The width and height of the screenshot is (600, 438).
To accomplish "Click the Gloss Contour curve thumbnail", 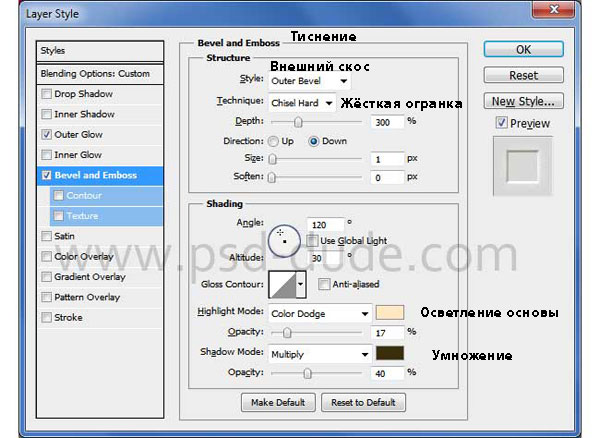I will coord(283,284).
